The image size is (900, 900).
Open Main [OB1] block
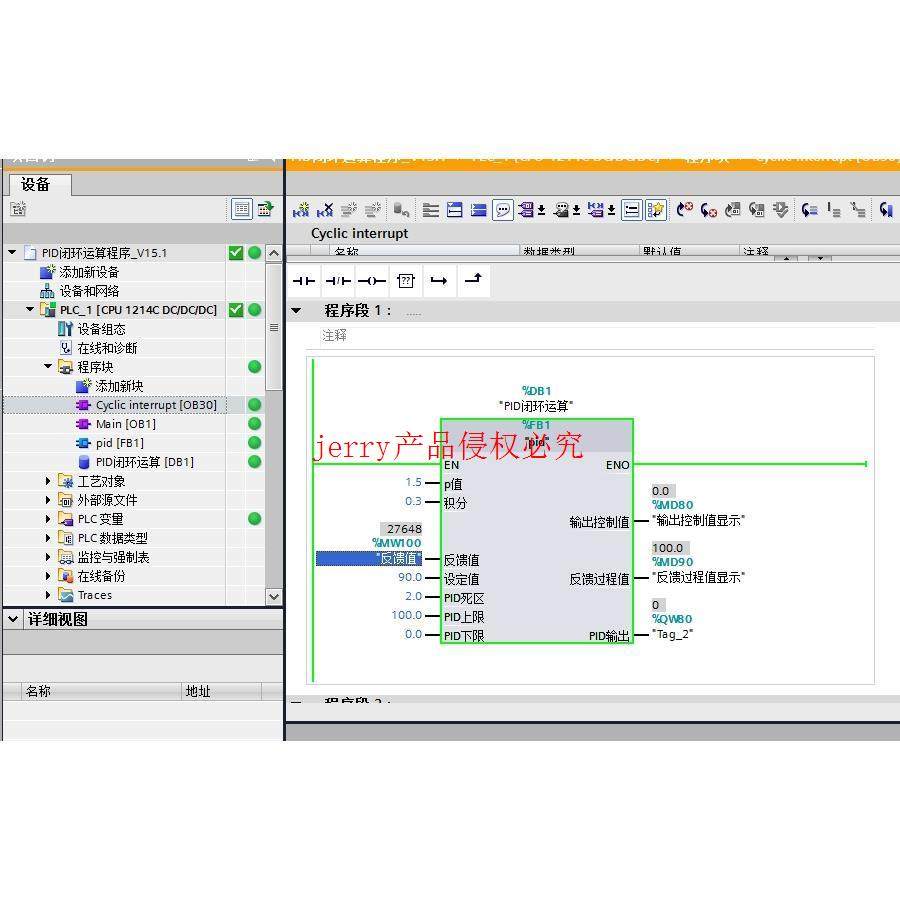[x=126, y=424]
